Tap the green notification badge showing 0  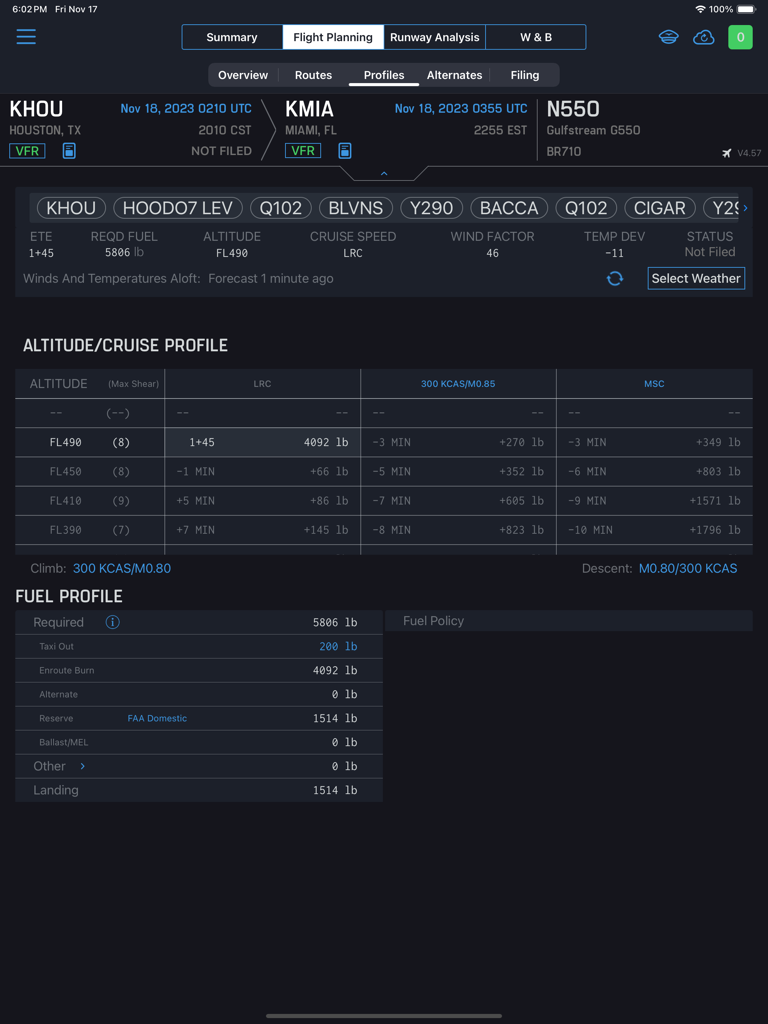click(x=741, y=37)
